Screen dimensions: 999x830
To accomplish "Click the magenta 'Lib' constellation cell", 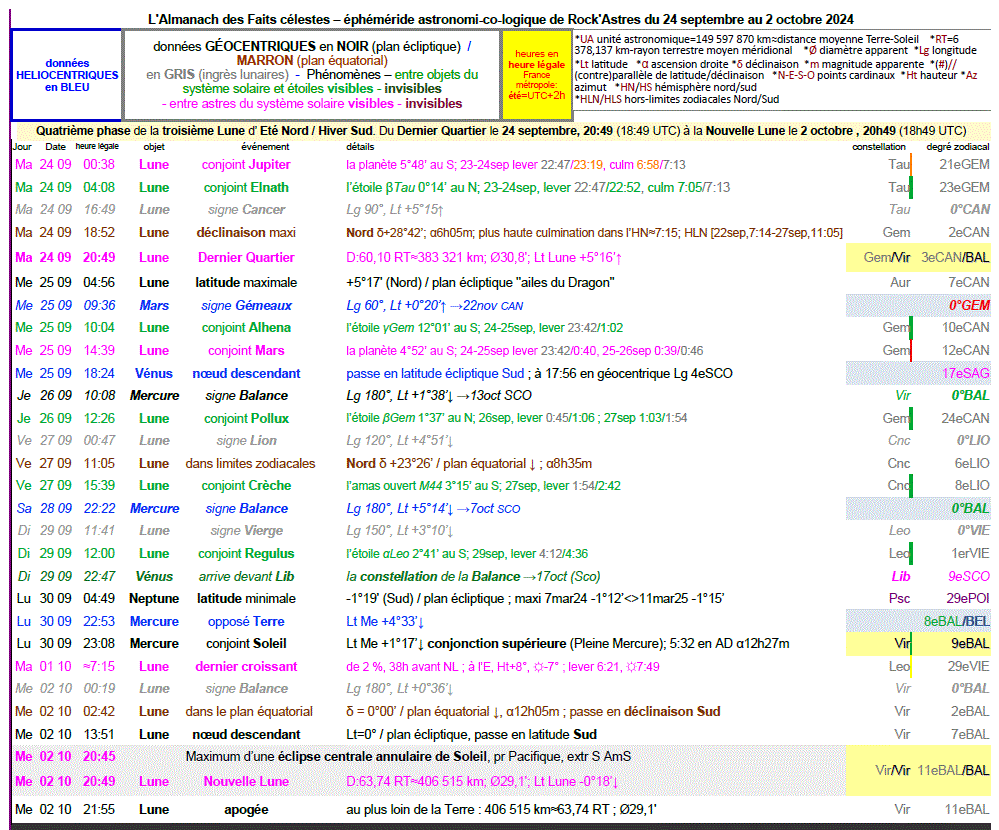I will point(901,576).
